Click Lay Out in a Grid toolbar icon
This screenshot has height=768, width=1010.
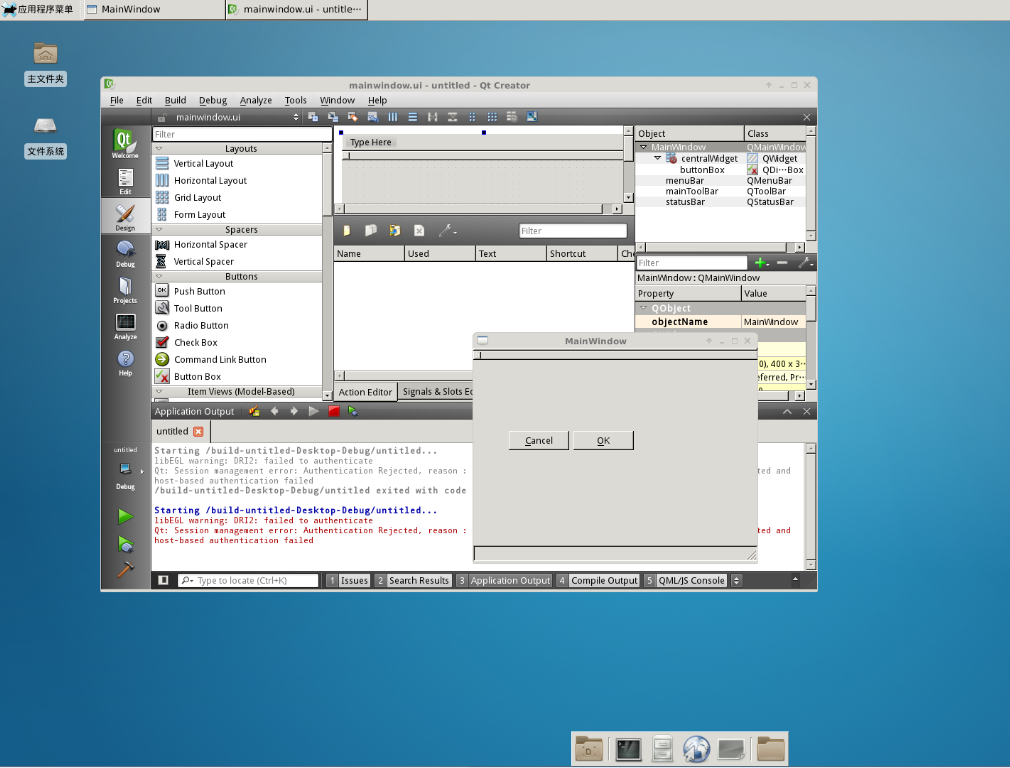point(492,117)
